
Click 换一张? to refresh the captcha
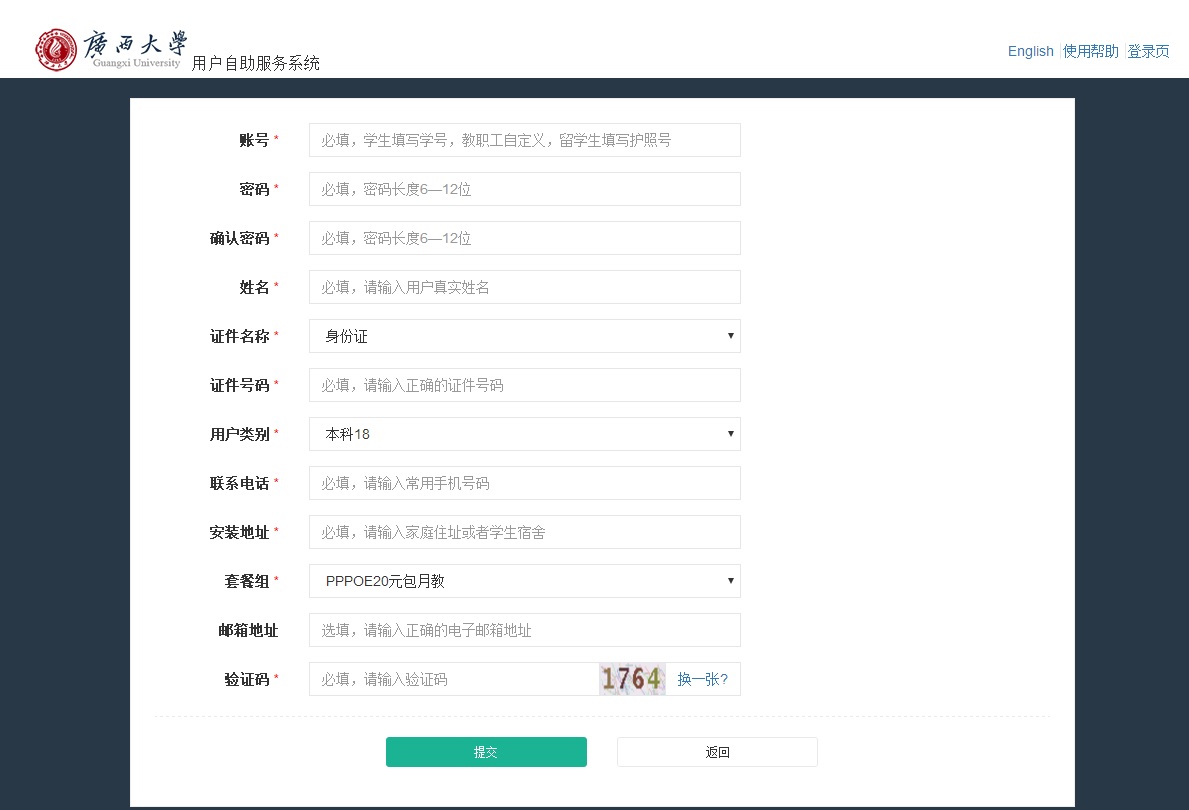[702, 680]
